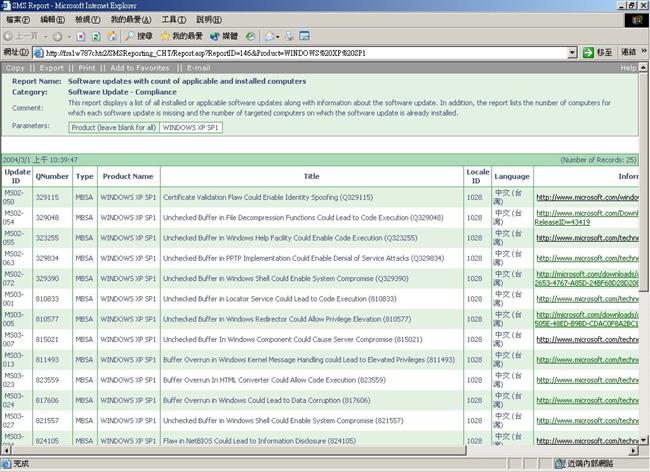This screenshot has height=472, width=650.
Task: Click the Windows flag logo throbber
Action: pyautogui.click(x=637, y=20)
